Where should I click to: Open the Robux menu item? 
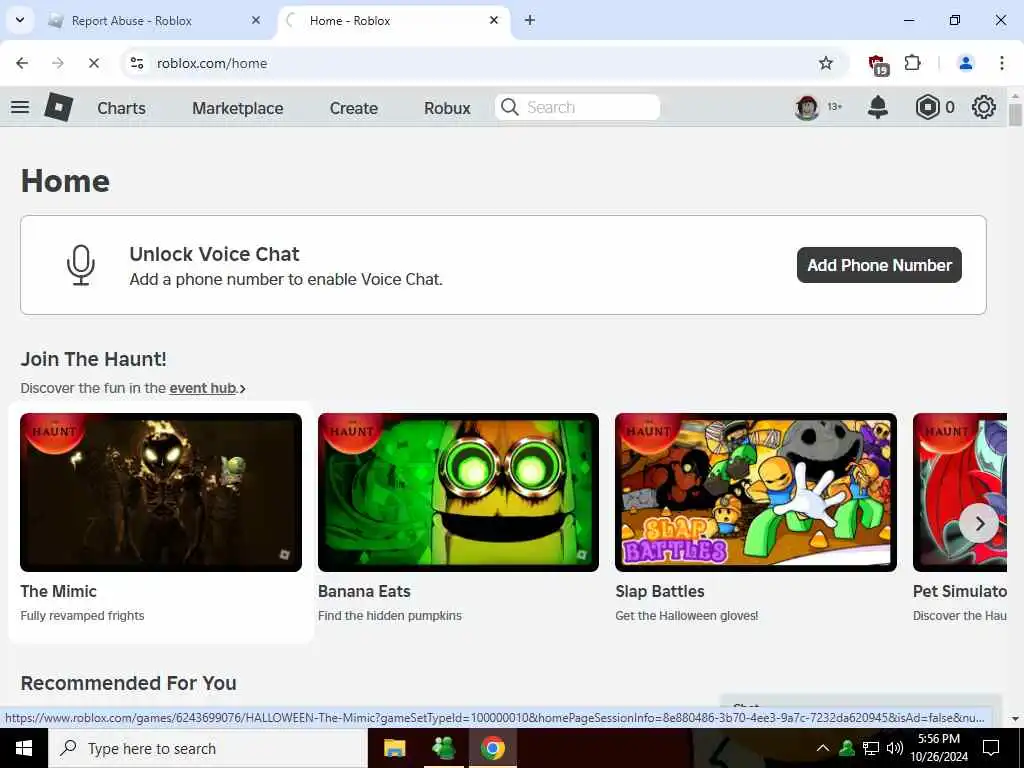447,108
